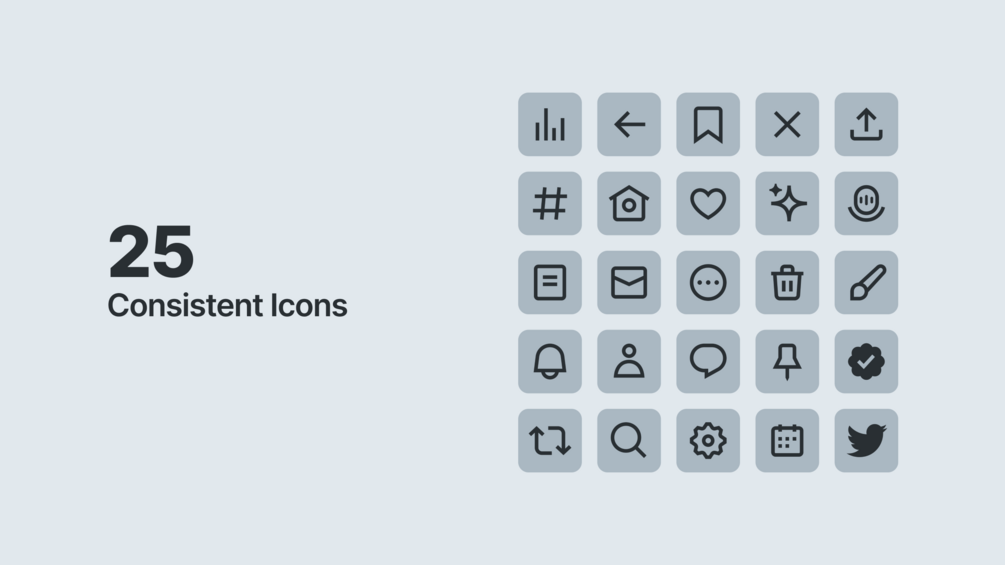Image resolution: width=1005 pixels, height=565 pixels.
Task: Click the microphone spaces icon
Action: pyautogui.click(x=866, y=203)
